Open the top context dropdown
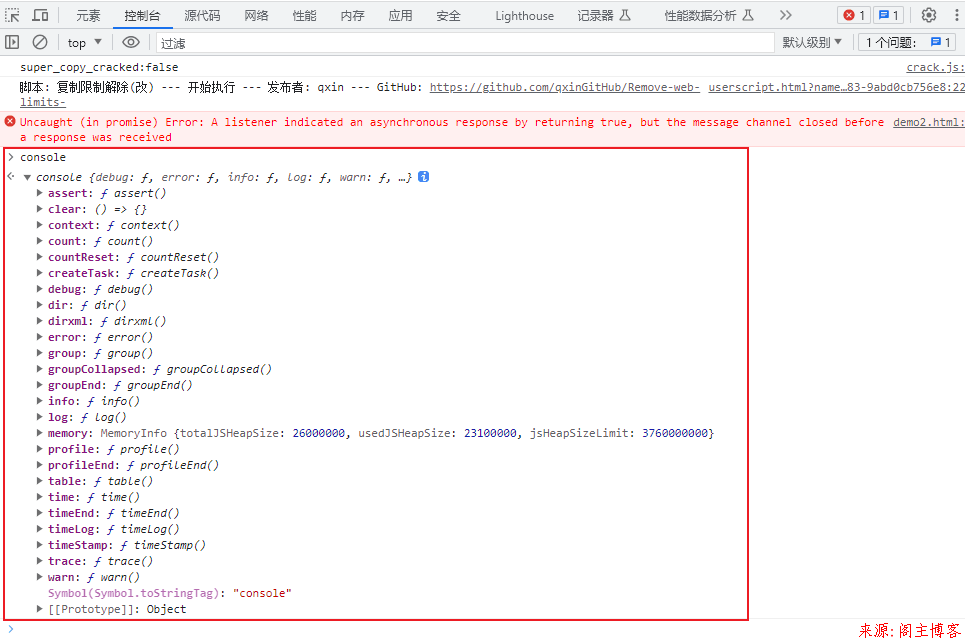This screenshot has height=640, width=965. tap(85, 42)
